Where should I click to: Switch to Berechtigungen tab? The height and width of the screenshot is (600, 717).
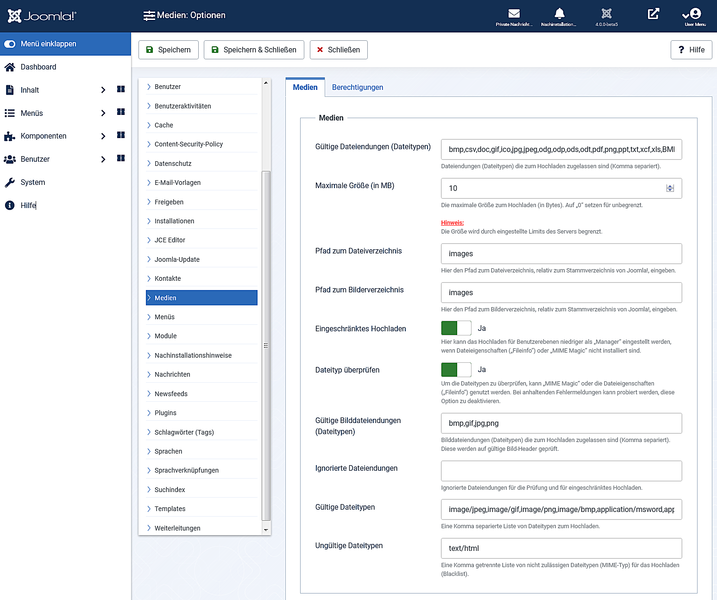click(x=358, y=87)
